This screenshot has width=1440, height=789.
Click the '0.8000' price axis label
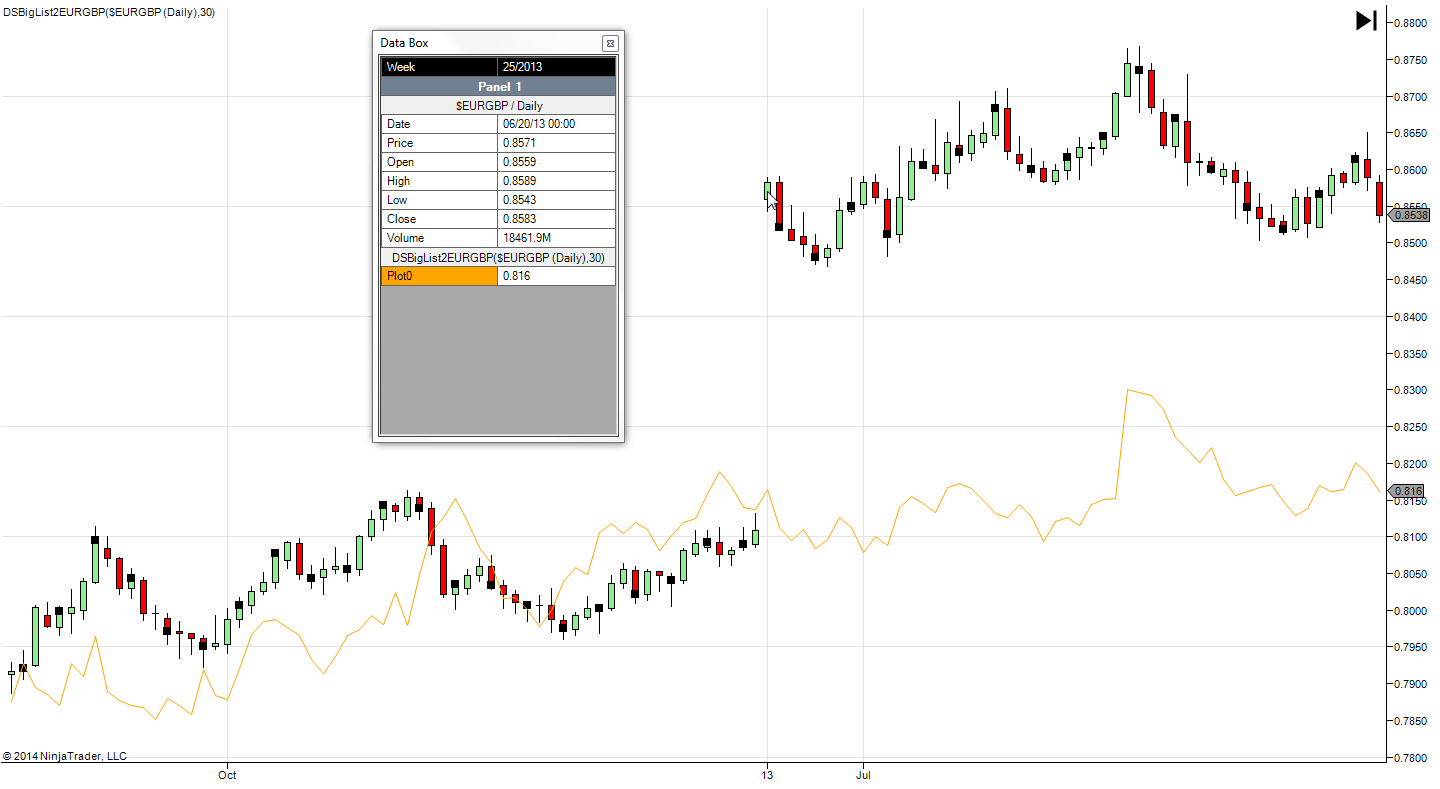coord(1409,611)
